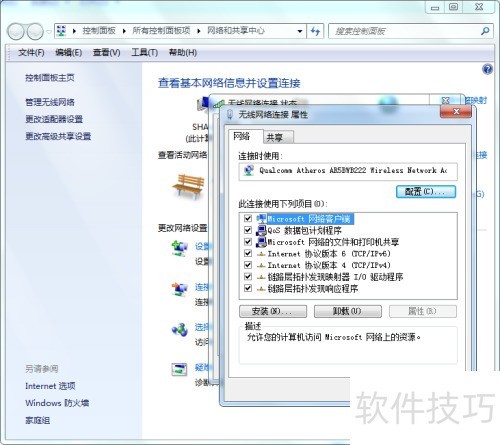Expand arrow after 所有控制面板项 breadcrumb

(x=199, y=31)
